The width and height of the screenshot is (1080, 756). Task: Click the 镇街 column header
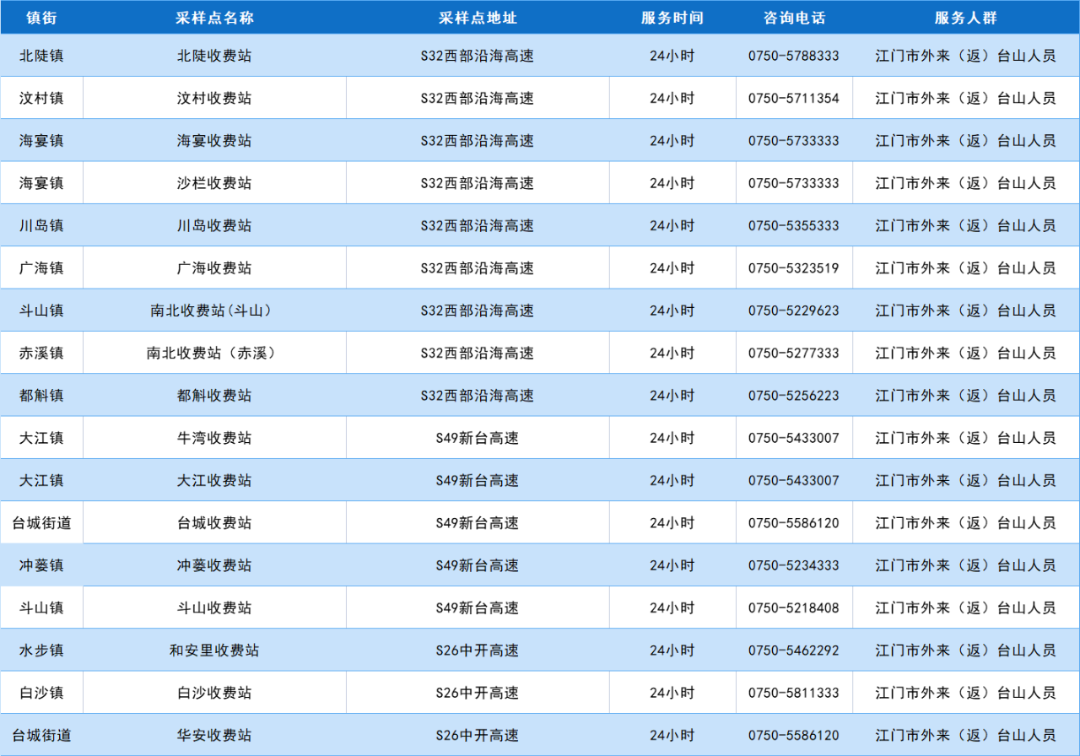41,18
